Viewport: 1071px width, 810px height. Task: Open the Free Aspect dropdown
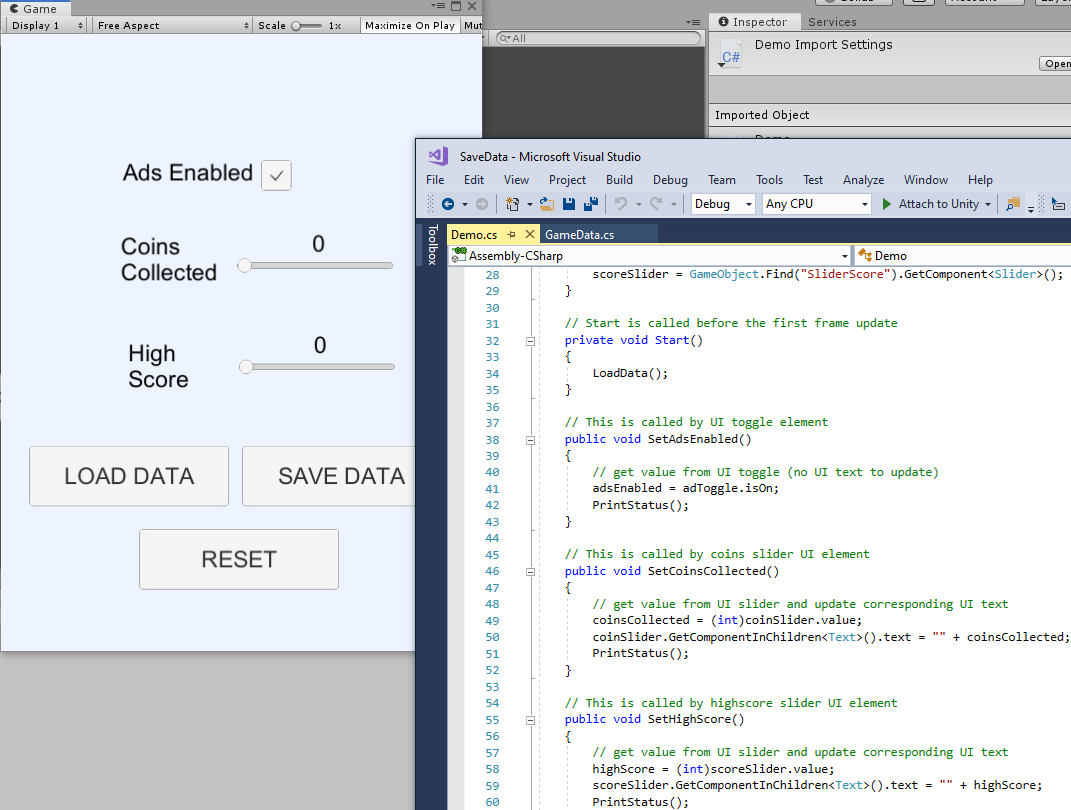coord(170,25)
